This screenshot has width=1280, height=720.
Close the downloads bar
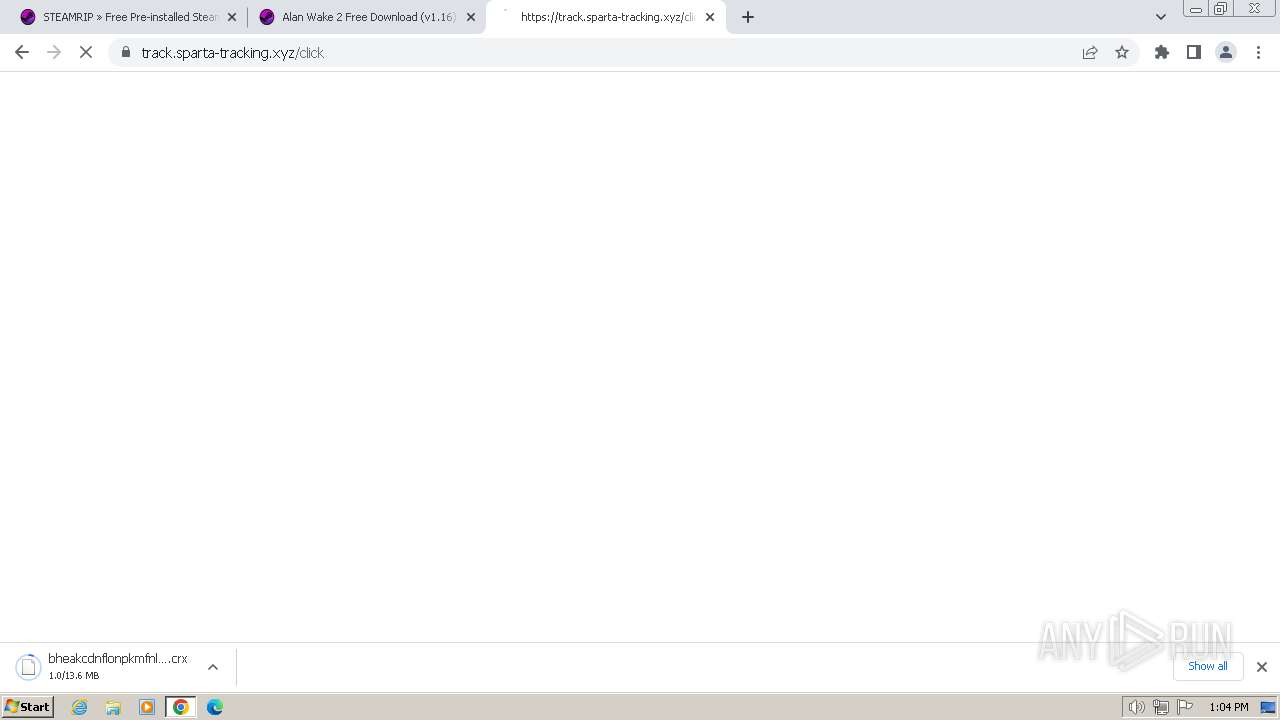point(1262,667)
